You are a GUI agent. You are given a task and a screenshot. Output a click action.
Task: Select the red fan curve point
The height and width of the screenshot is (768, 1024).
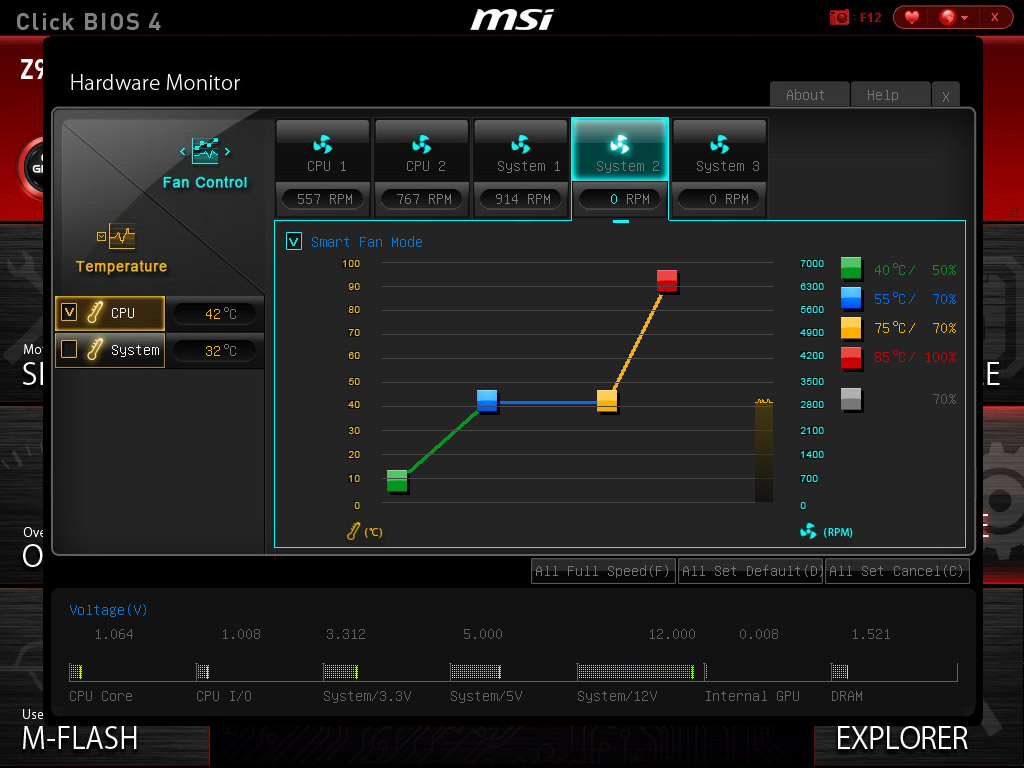pos(667,281)
